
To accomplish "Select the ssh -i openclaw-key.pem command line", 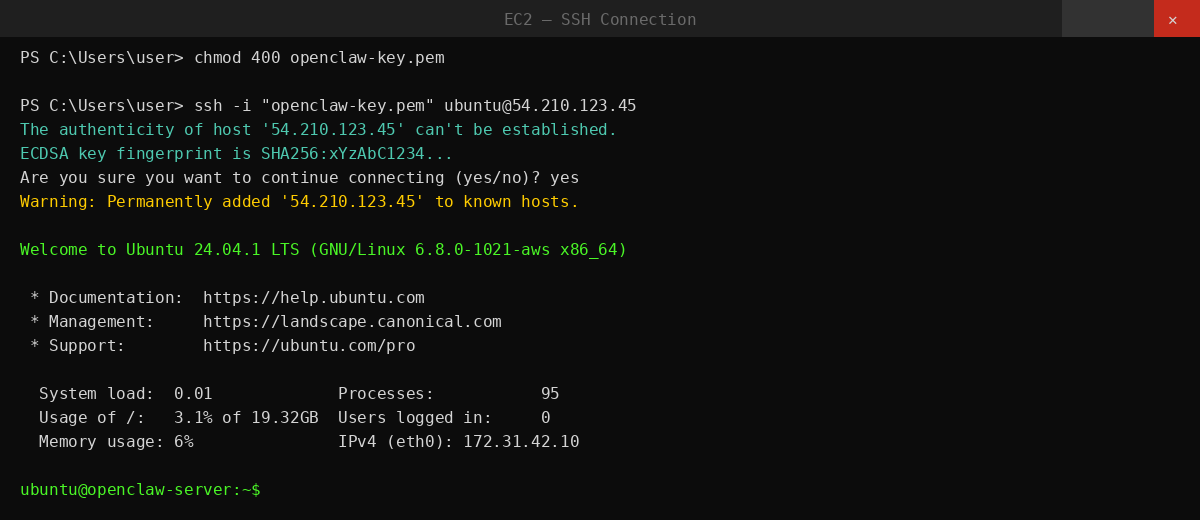I will pos(415,106).
